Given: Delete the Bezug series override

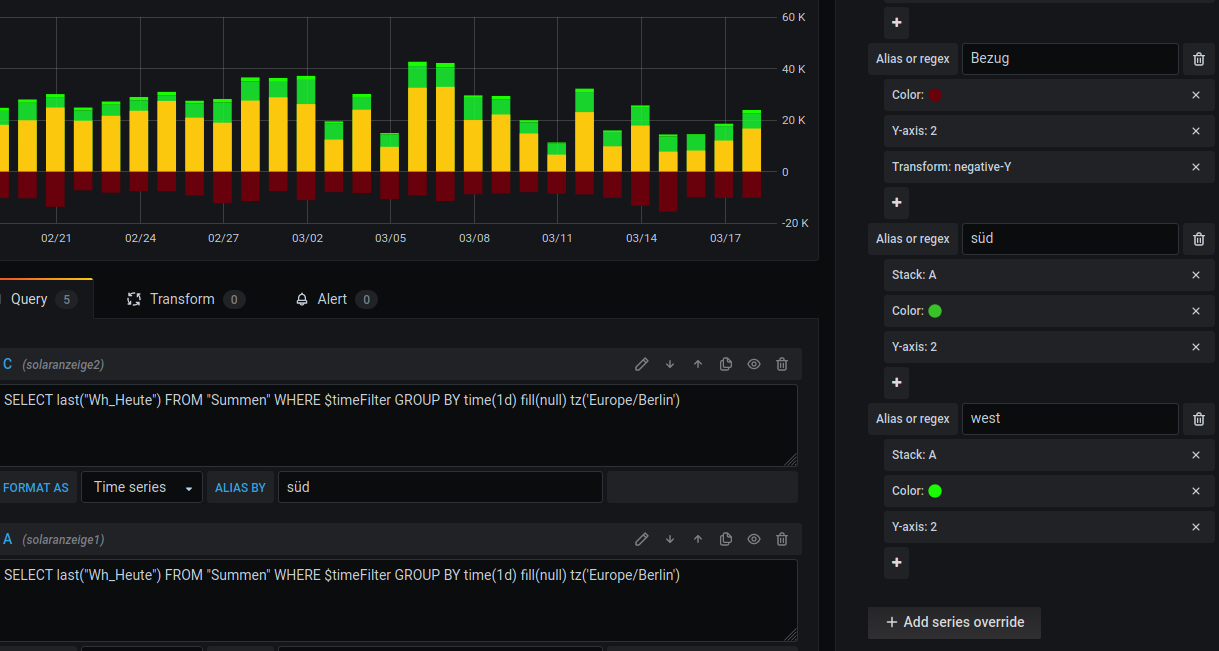Looking at the screenshot, I should point(1198,59).
